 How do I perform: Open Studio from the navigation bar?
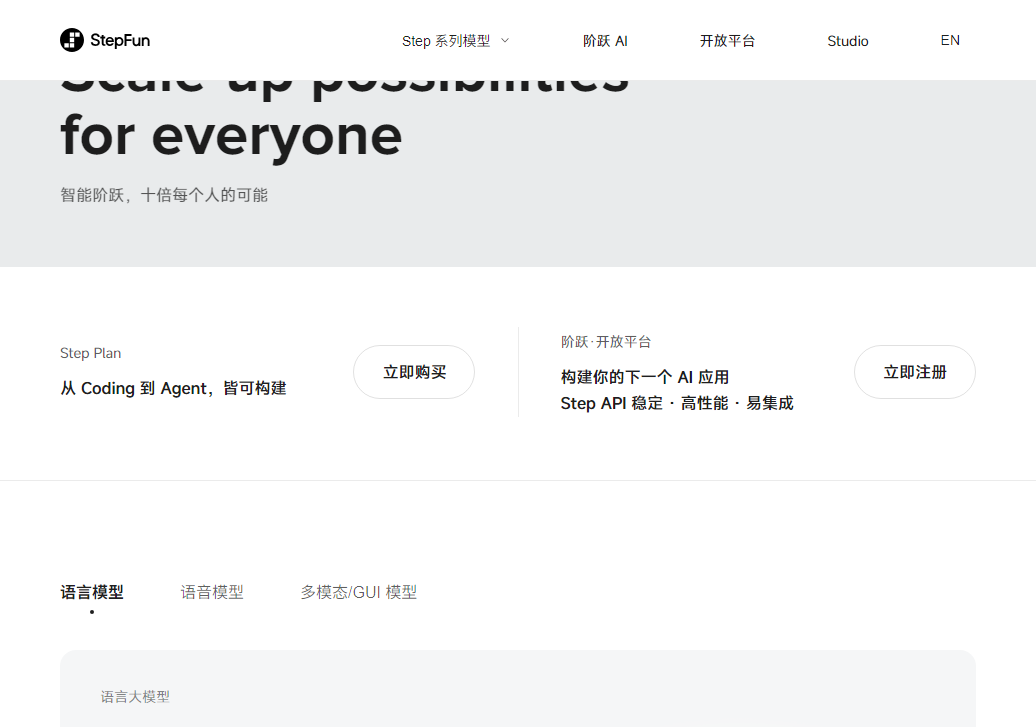(x=848, y=41)
